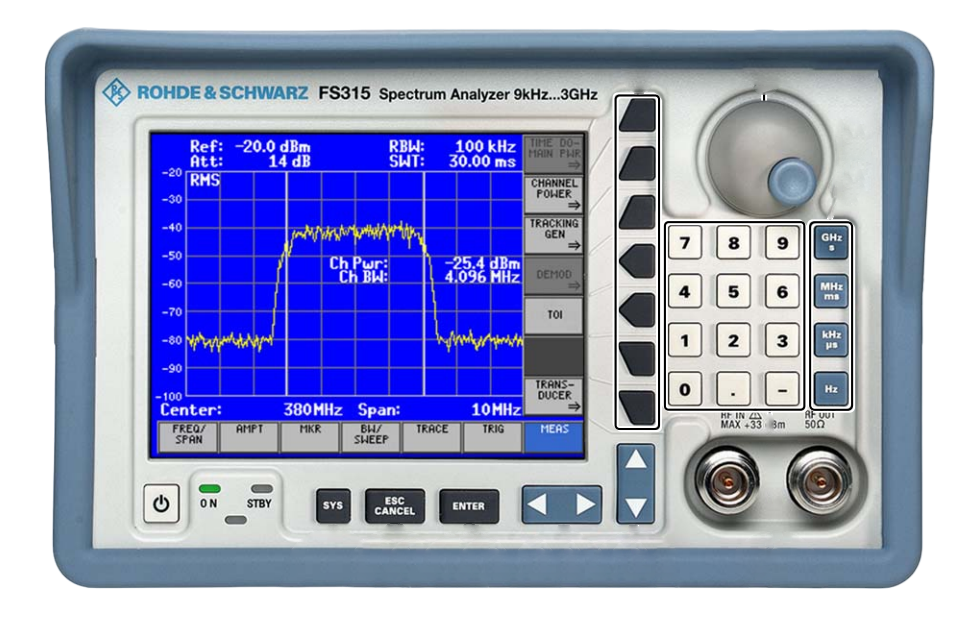Image resolution: width=958 pixels, height=617 pixels.
Task: Click the Span 10MHz readout
Action: click(439, 409)
